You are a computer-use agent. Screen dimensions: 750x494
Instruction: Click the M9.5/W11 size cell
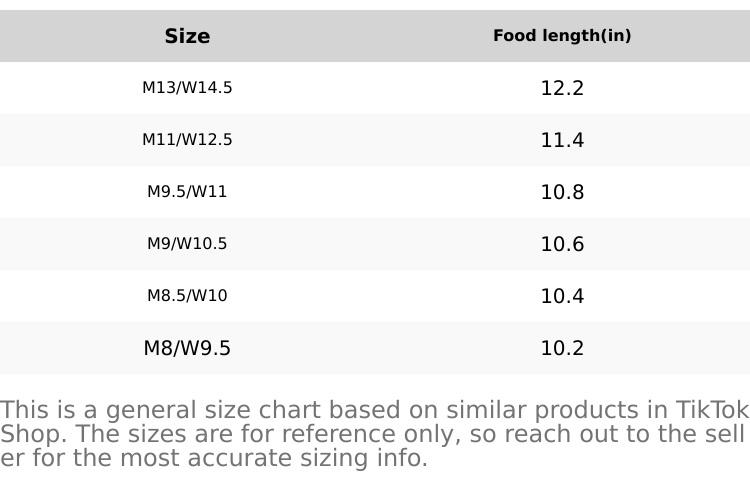tap(187, 192)
